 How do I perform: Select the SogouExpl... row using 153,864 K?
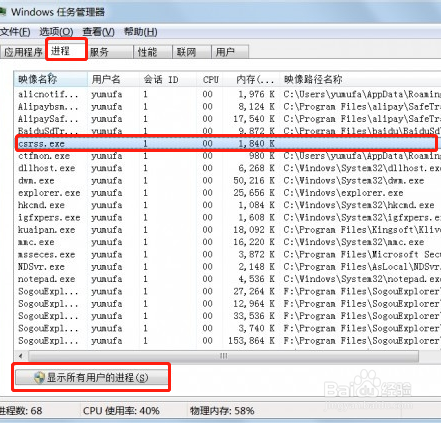(228, 341)
